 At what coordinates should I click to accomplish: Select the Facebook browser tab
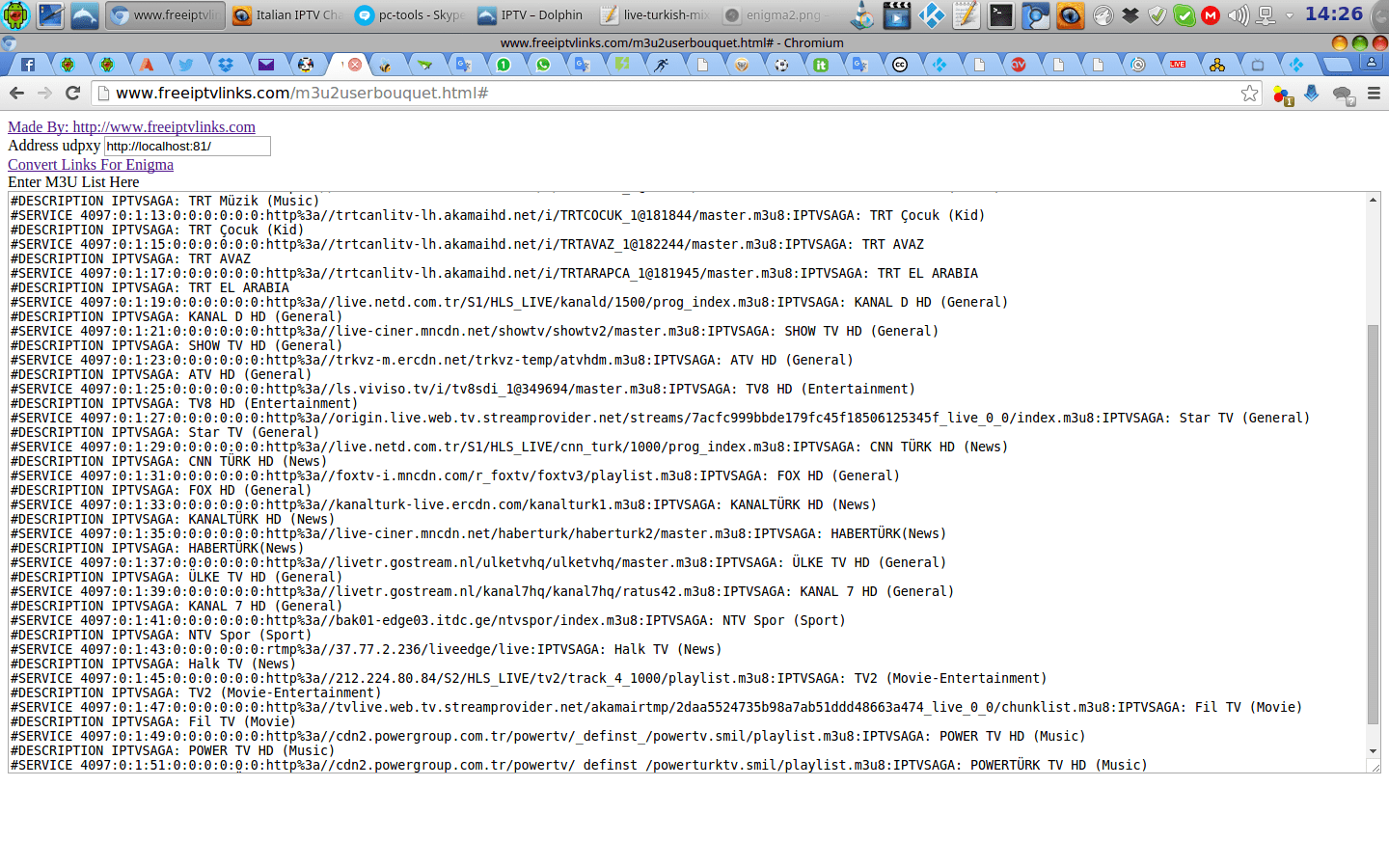(28, 65)
